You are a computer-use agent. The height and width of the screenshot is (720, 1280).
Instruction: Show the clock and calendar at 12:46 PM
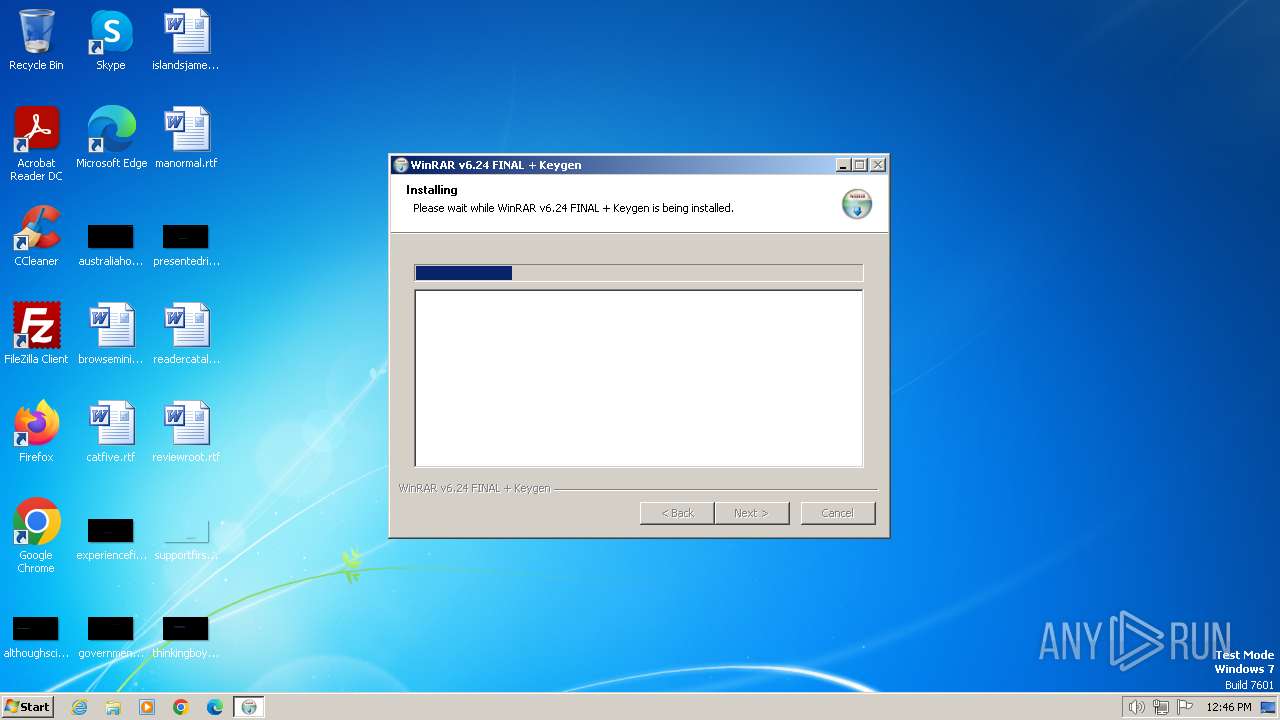[x=1229, y=707]
